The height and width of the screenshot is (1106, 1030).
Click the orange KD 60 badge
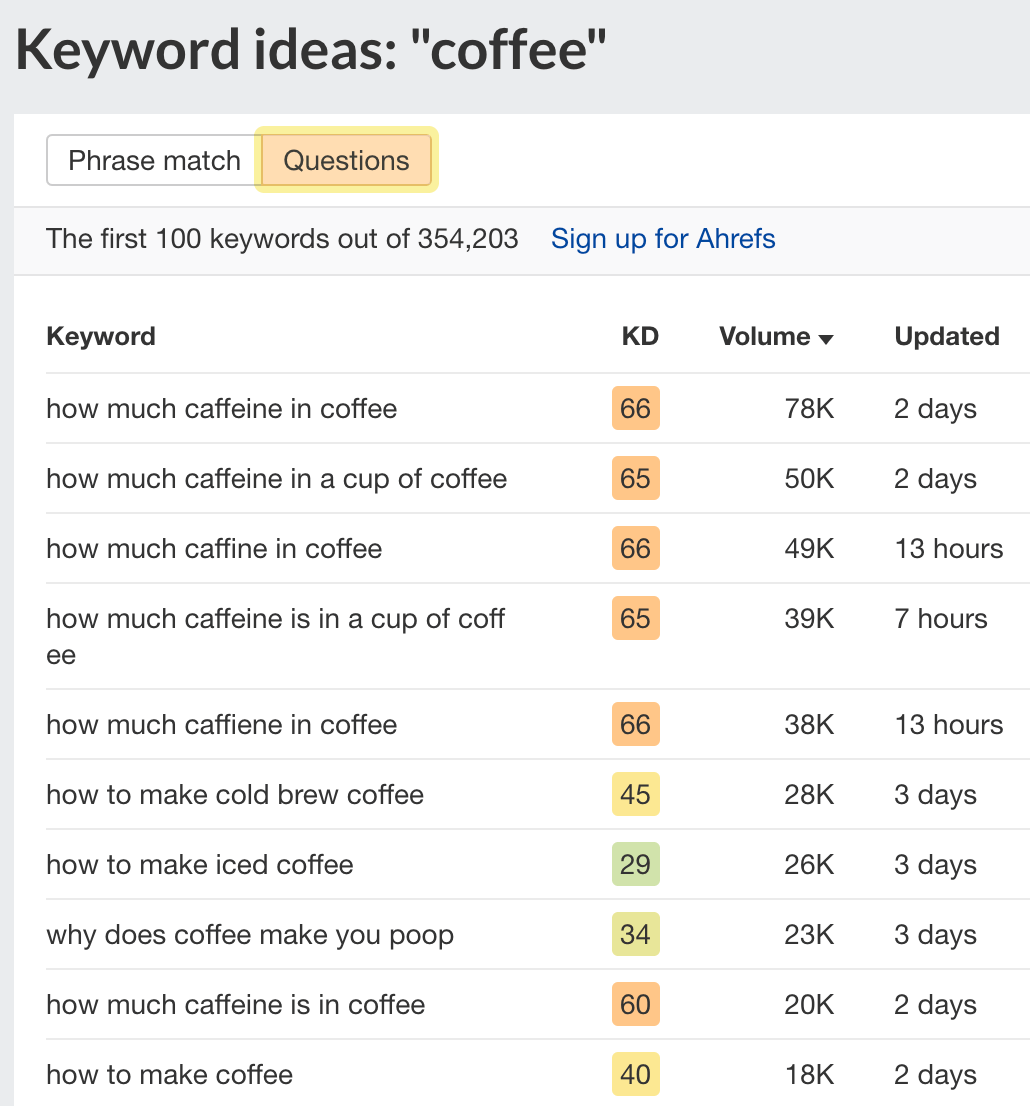point(635,1004)
